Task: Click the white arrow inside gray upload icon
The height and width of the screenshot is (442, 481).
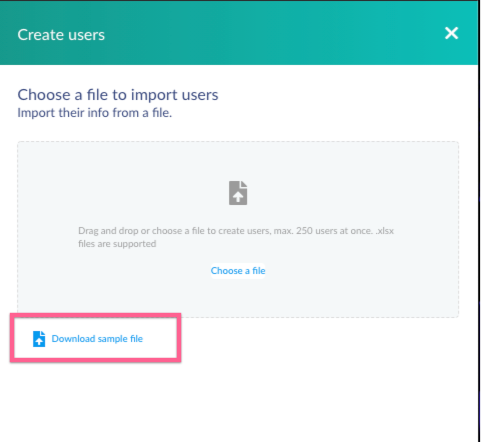Action: pos(238,197)
